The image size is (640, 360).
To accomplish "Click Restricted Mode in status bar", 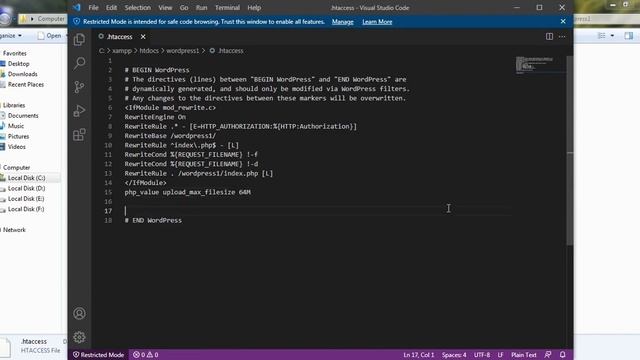I will coord(98,355).
